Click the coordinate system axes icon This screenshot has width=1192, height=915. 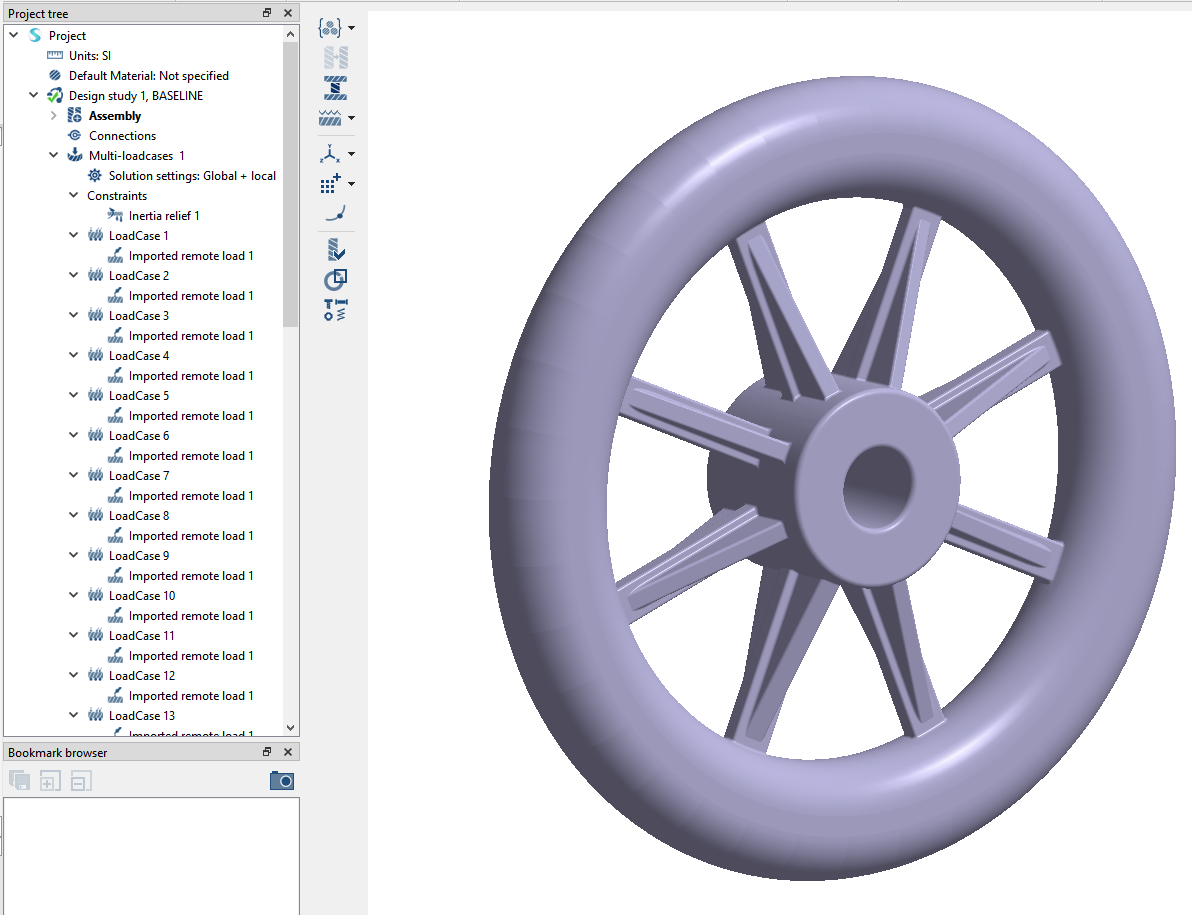pos(330,154)
